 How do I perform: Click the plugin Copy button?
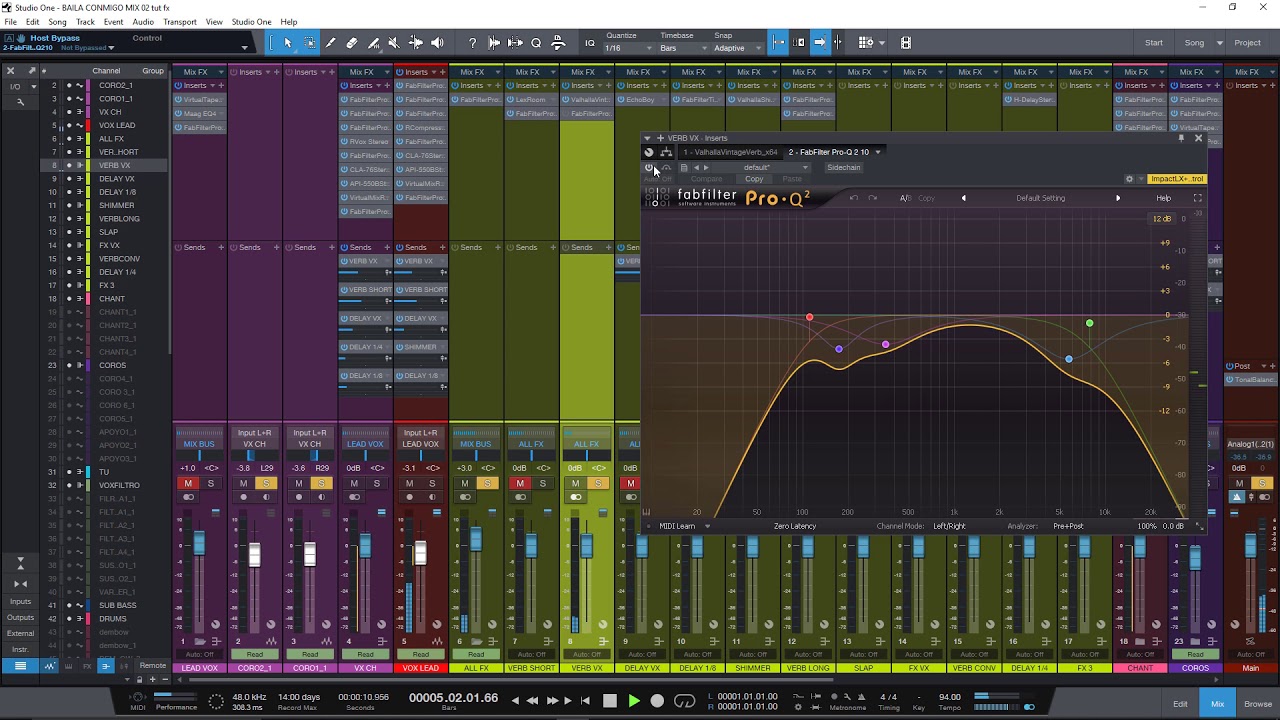point(754,179)
